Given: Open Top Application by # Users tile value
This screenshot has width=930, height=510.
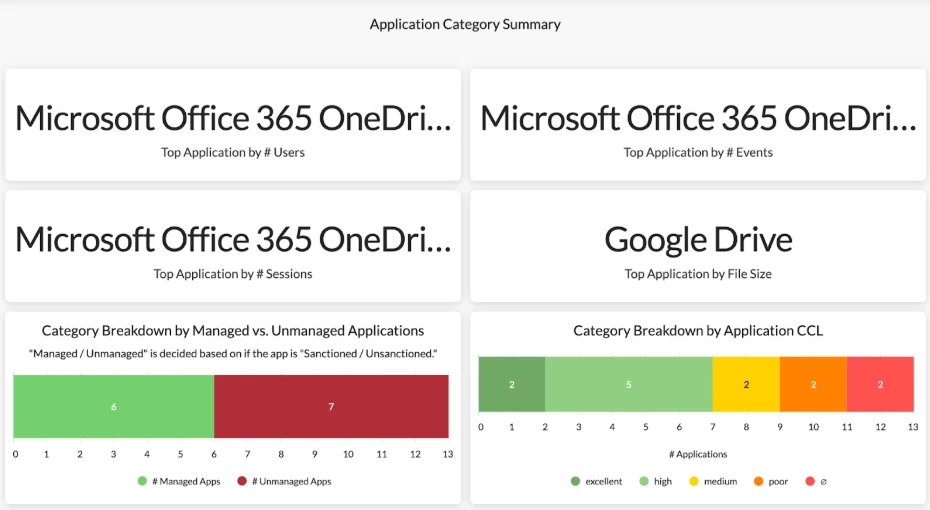Looking at the screenshot, I should click(233, 118).
